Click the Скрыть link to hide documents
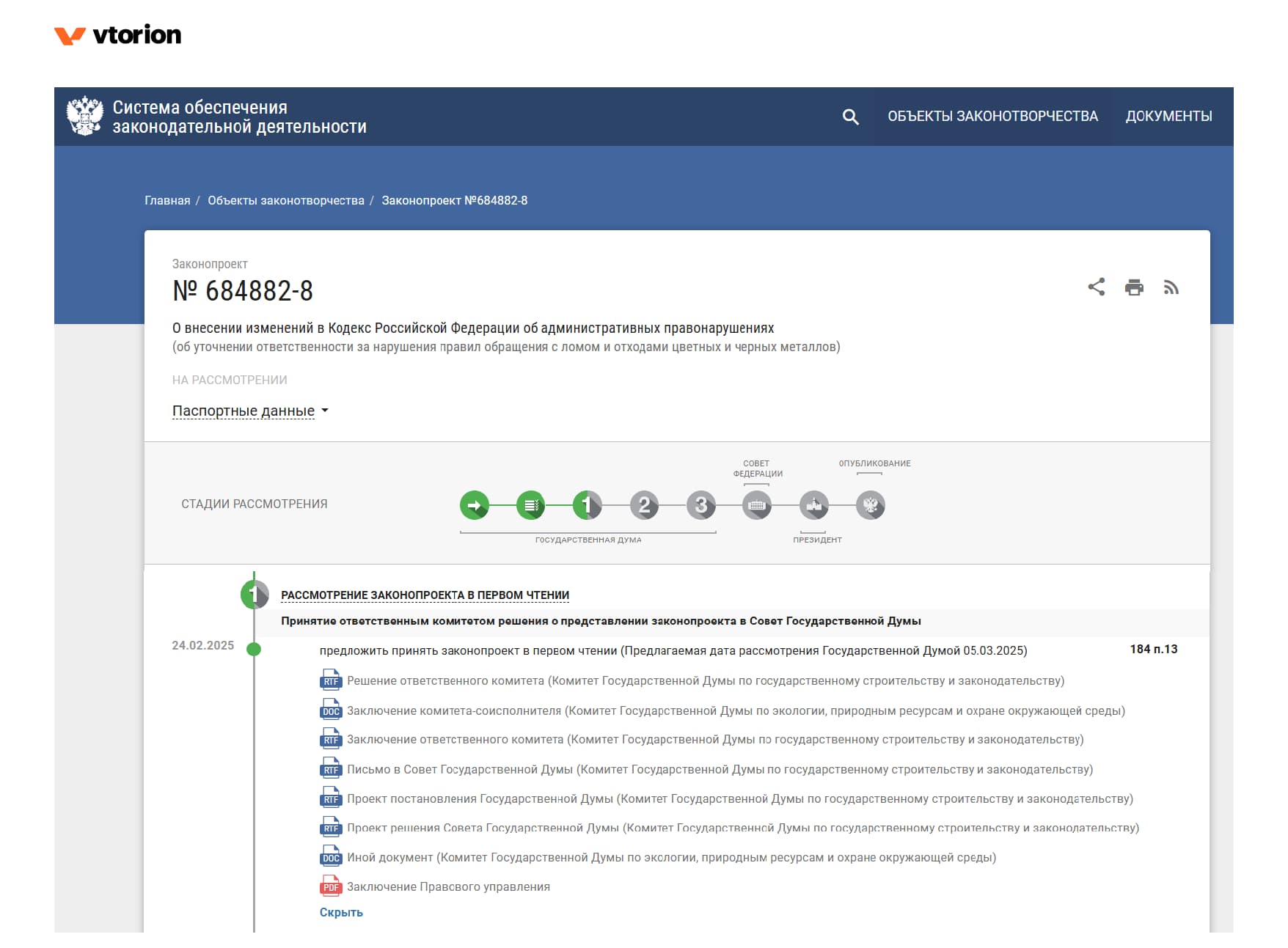This screenshot has height=948, width=1288. click(x=341, y=912)
